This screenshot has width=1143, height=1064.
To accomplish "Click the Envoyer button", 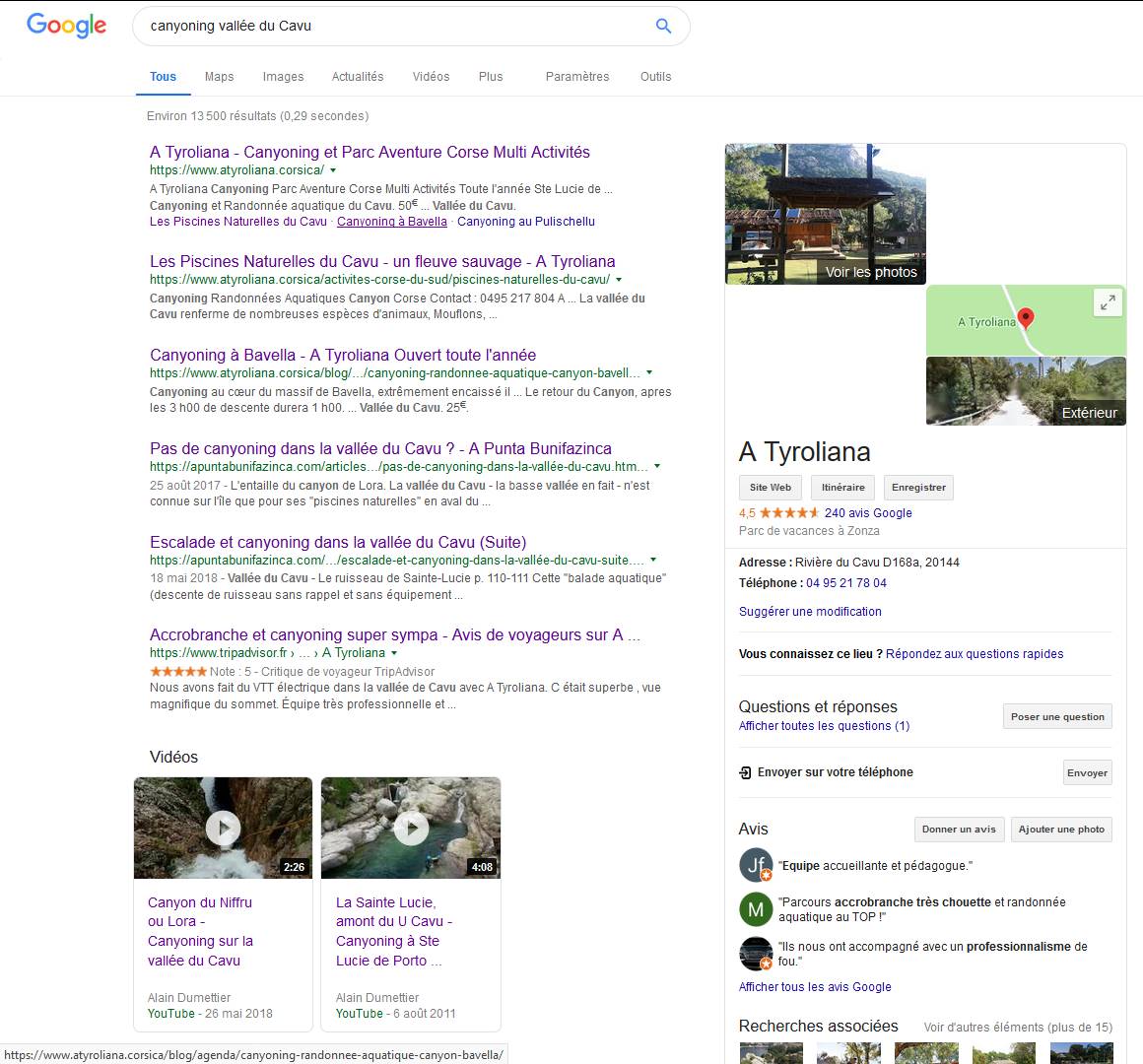I will pyautogui.click(x=1087, y=773).
